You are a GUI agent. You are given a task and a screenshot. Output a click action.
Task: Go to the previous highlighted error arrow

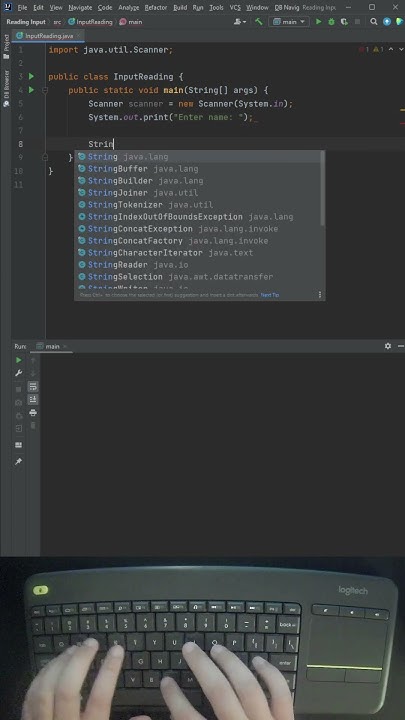(x=391, y=49)
